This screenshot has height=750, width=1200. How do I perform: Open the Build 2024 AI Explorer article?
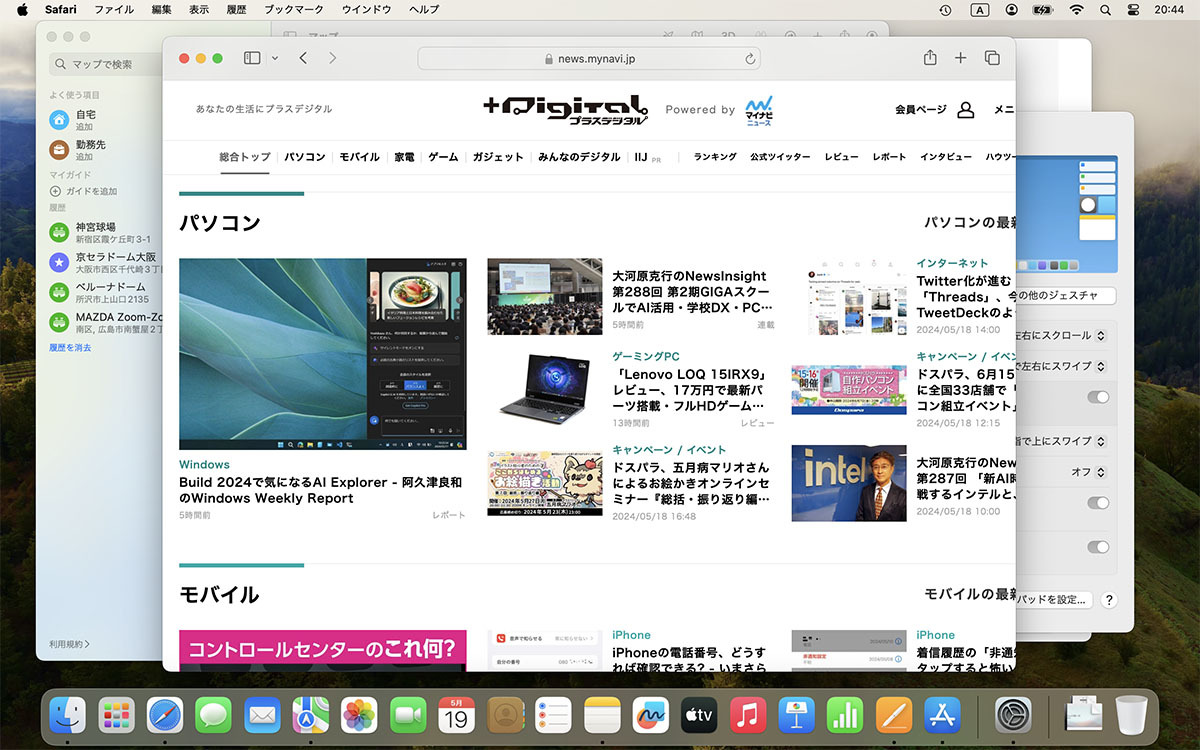(320, 490)
